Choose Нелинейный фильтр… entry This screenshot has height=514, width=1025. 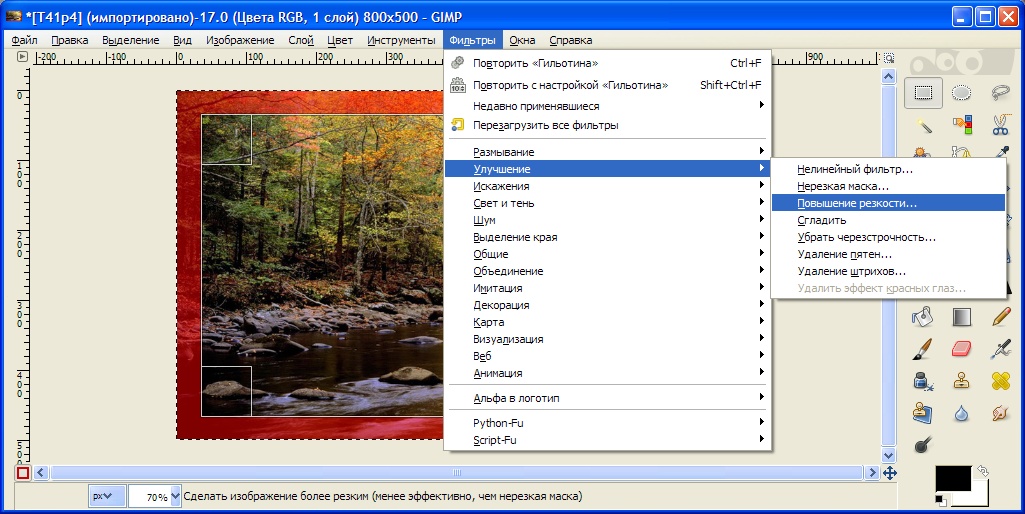click(888, 169)
